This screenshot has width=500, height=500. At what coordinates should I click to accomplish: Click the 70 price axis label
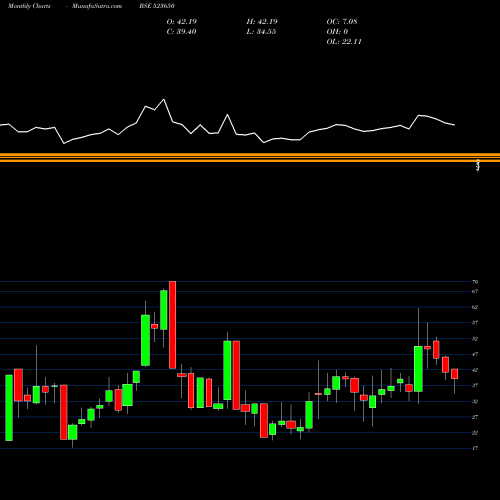pyautogui.click(x=475, y=282)
